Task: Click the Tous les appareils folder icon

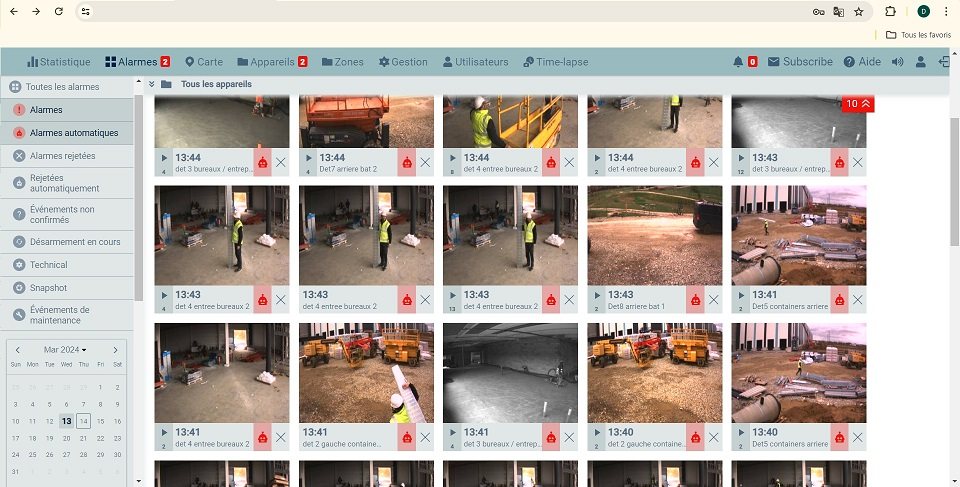Action: click(x=166, y=84)
